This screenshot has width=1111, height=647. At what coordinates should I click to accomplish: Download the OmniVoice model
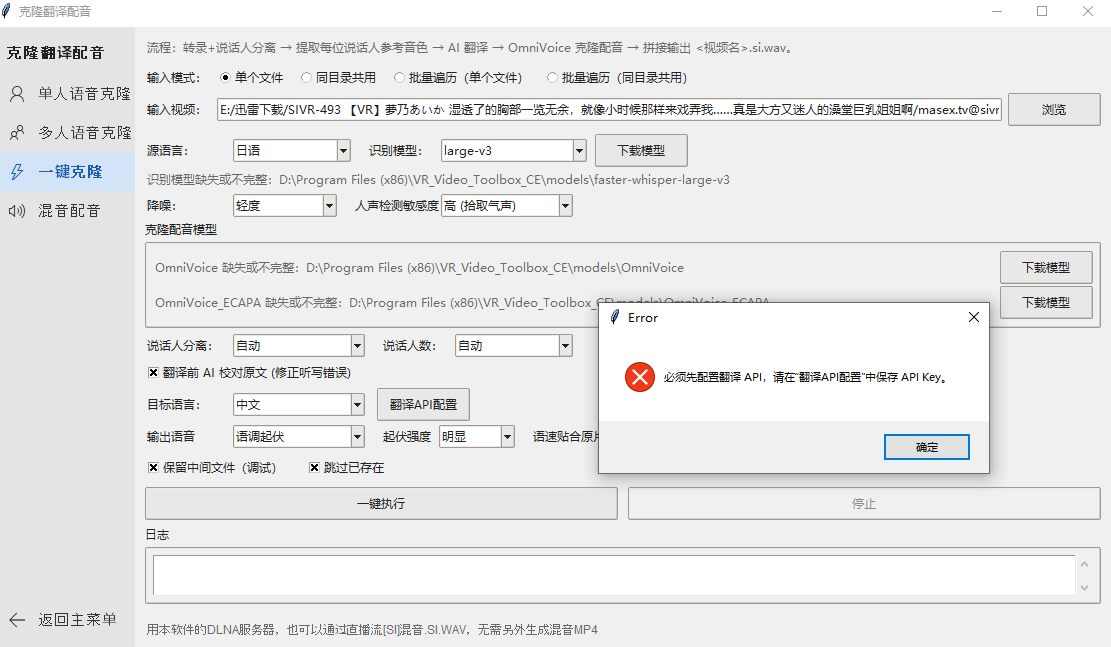(x=1046, y=268)
